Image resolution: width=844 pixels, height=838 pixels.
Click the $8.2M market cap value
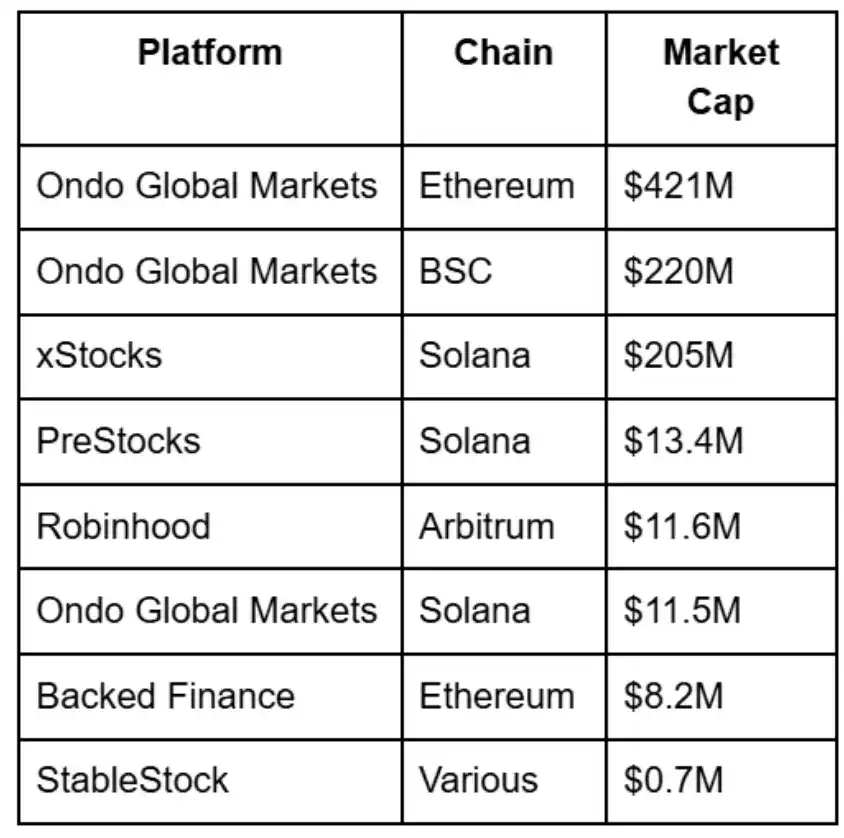[x=673, y=696]
